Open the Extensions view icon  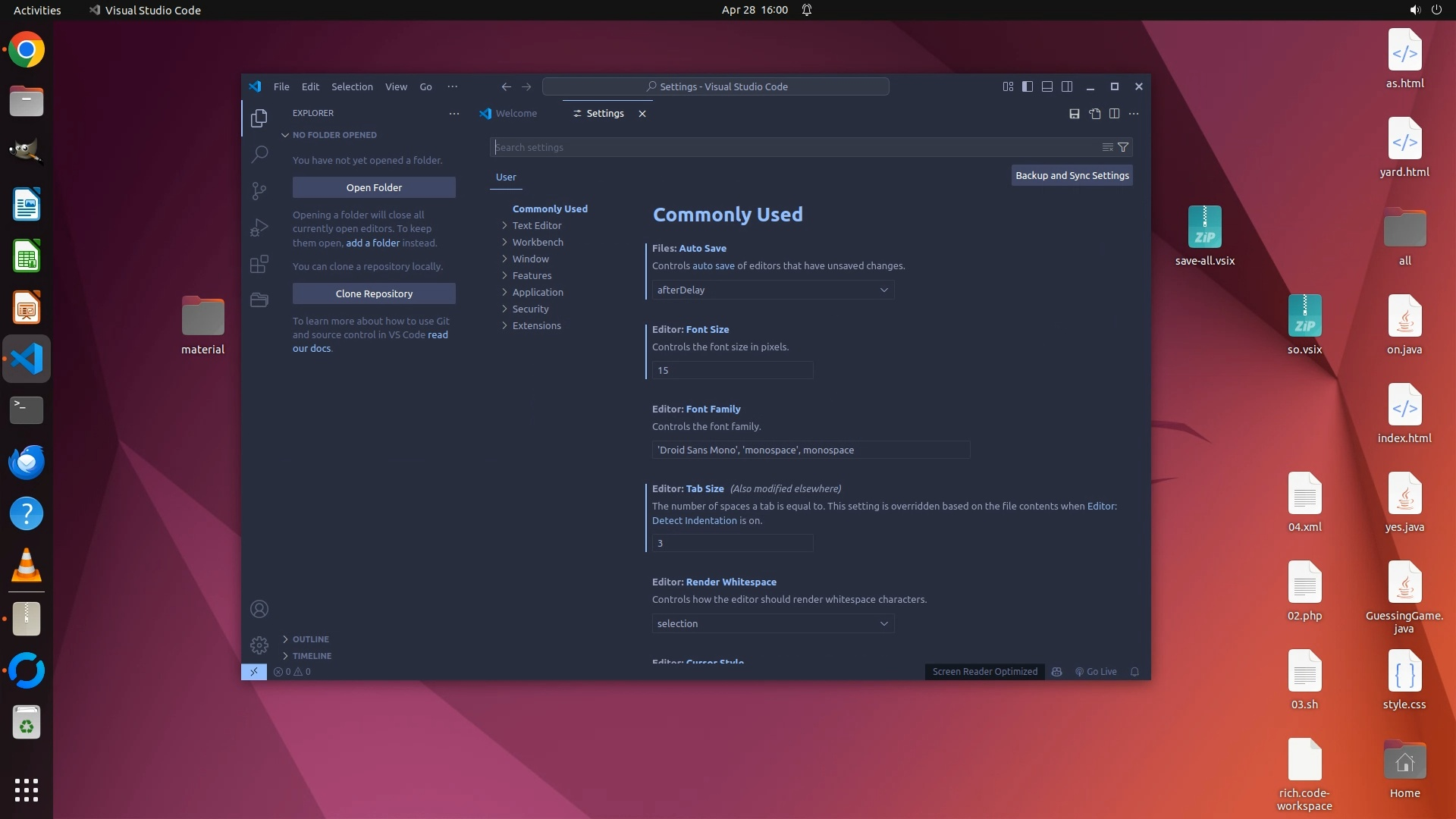(x=259, y=264)
